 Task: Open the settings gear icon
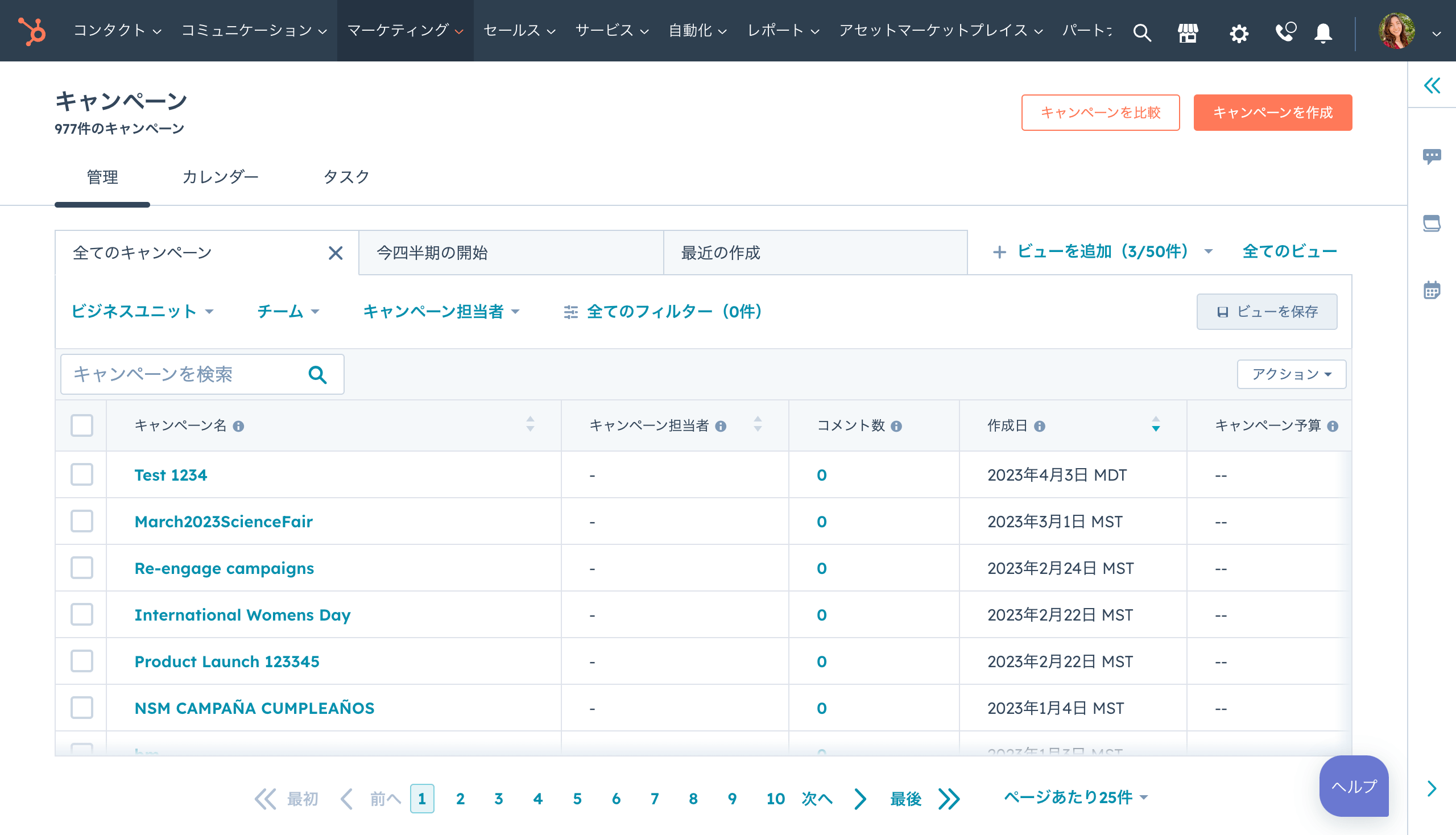pos(1239,32)
